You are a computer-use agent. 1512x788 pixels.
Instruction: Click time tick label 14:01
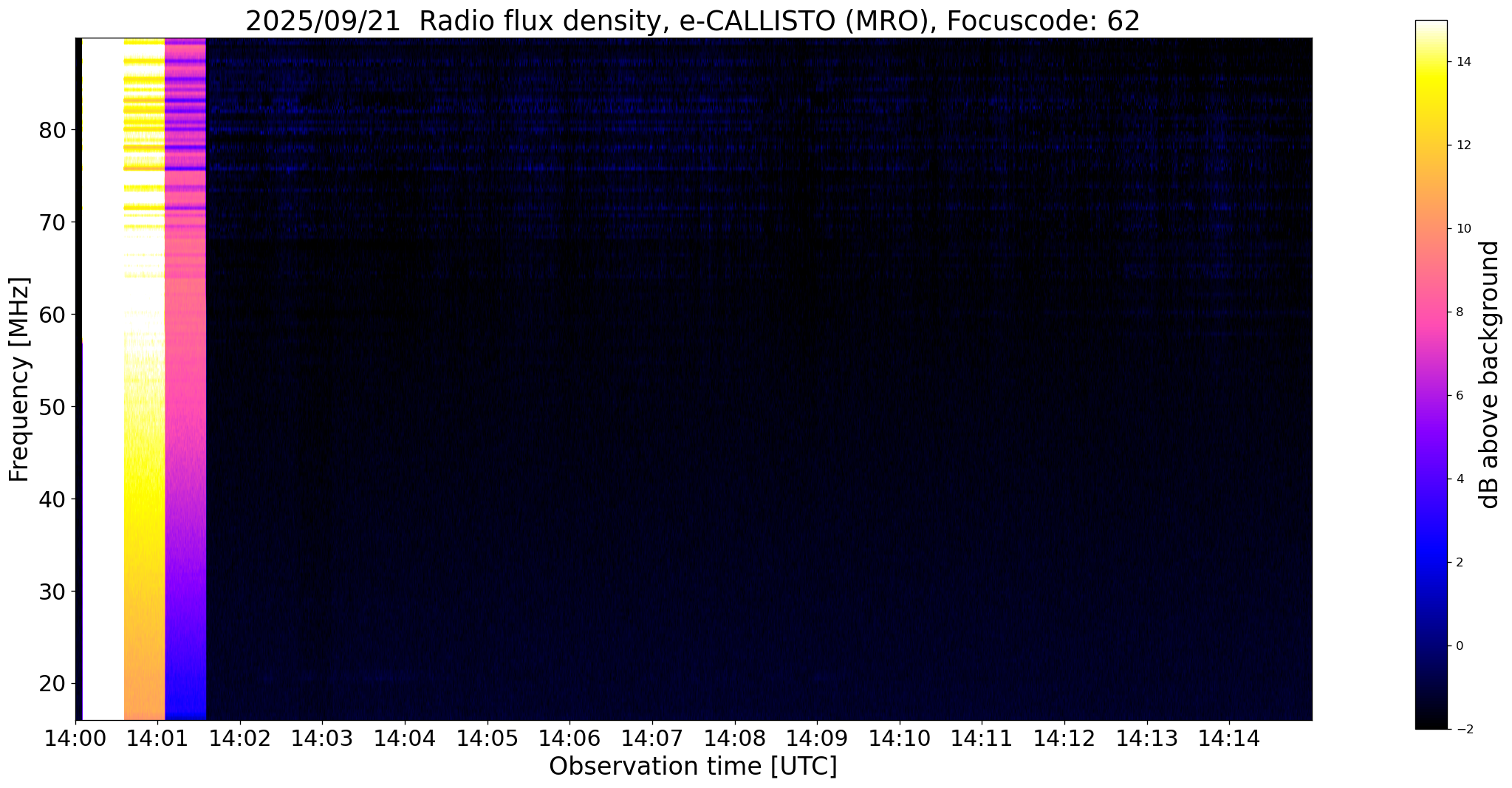[157, 738]
